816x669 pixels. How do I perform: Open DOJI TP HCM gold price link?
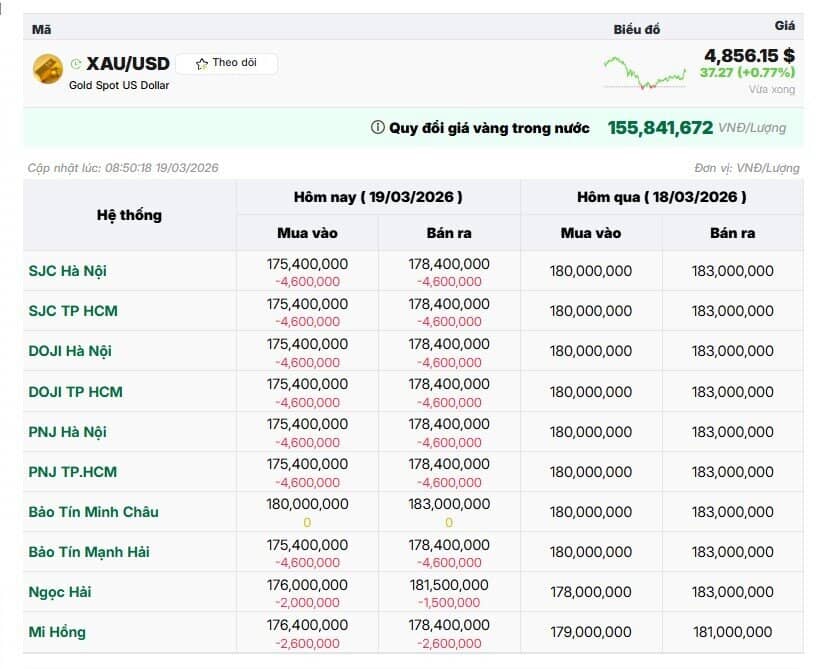click(75, 392)
